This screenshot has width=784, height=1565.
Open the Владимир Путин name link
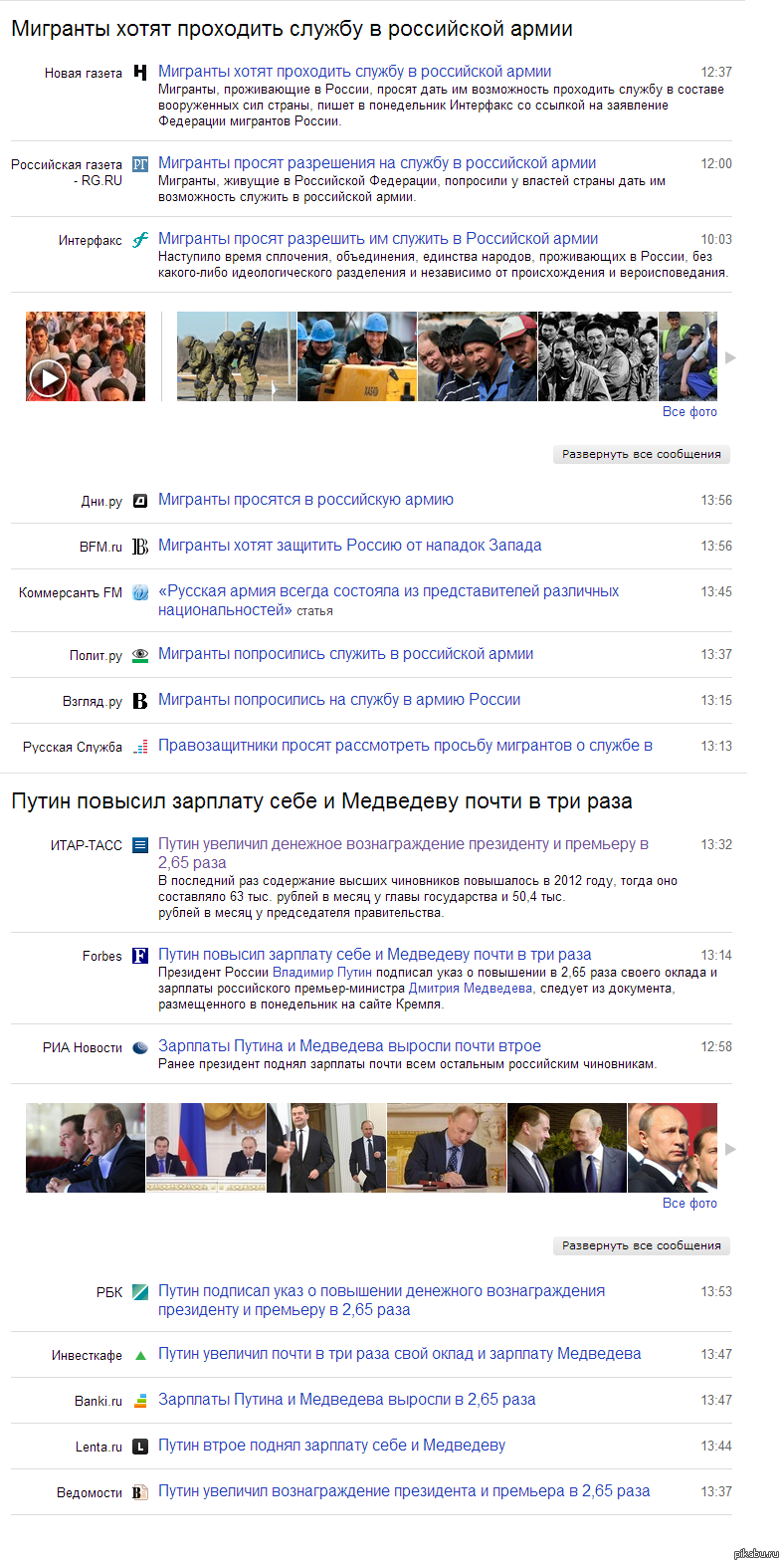pyautogui.click(x=322, y=973)
